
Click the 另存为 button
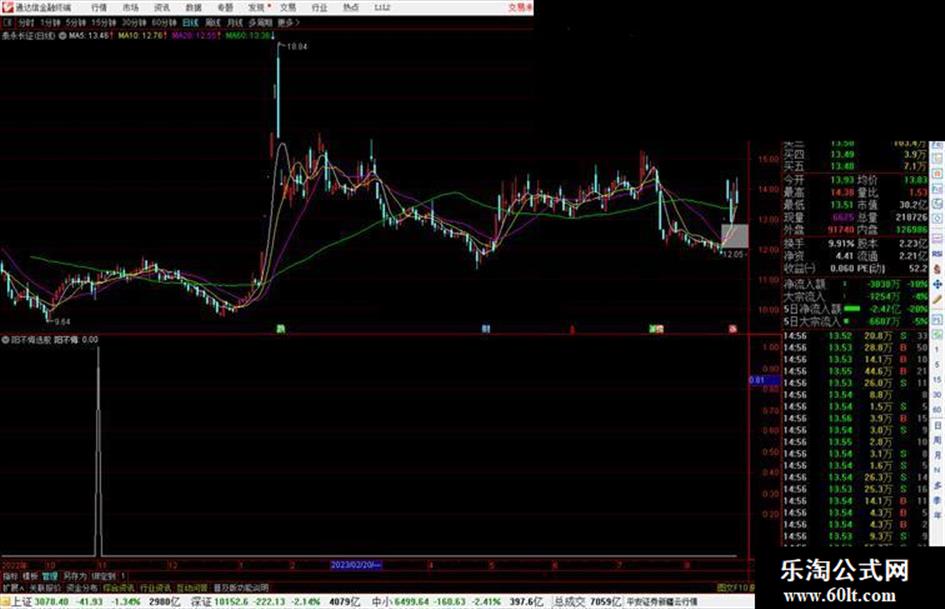click(x=75, y=576)
